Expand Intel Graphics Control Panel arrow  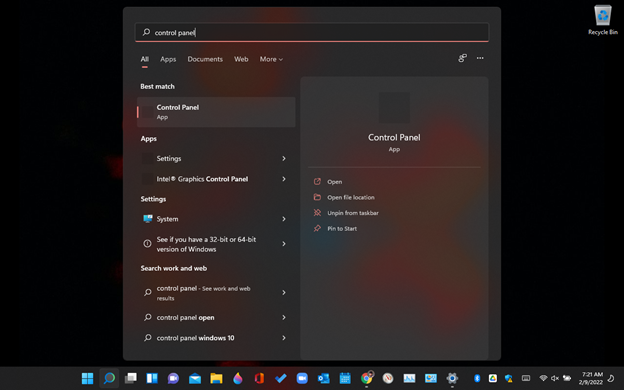coord(284,179)
